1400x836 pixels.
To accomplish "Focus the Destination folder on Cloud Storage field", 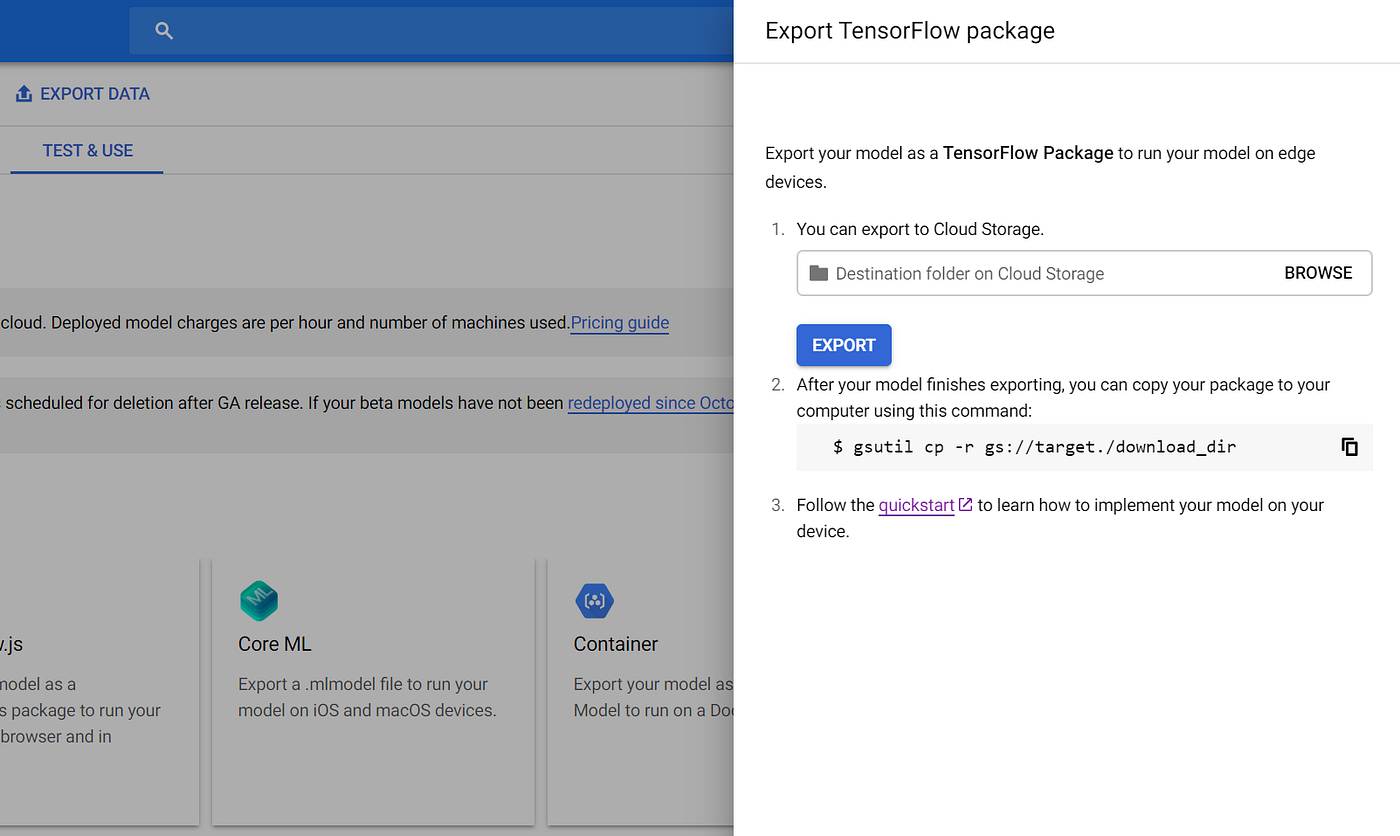I will click(1084, 273).
